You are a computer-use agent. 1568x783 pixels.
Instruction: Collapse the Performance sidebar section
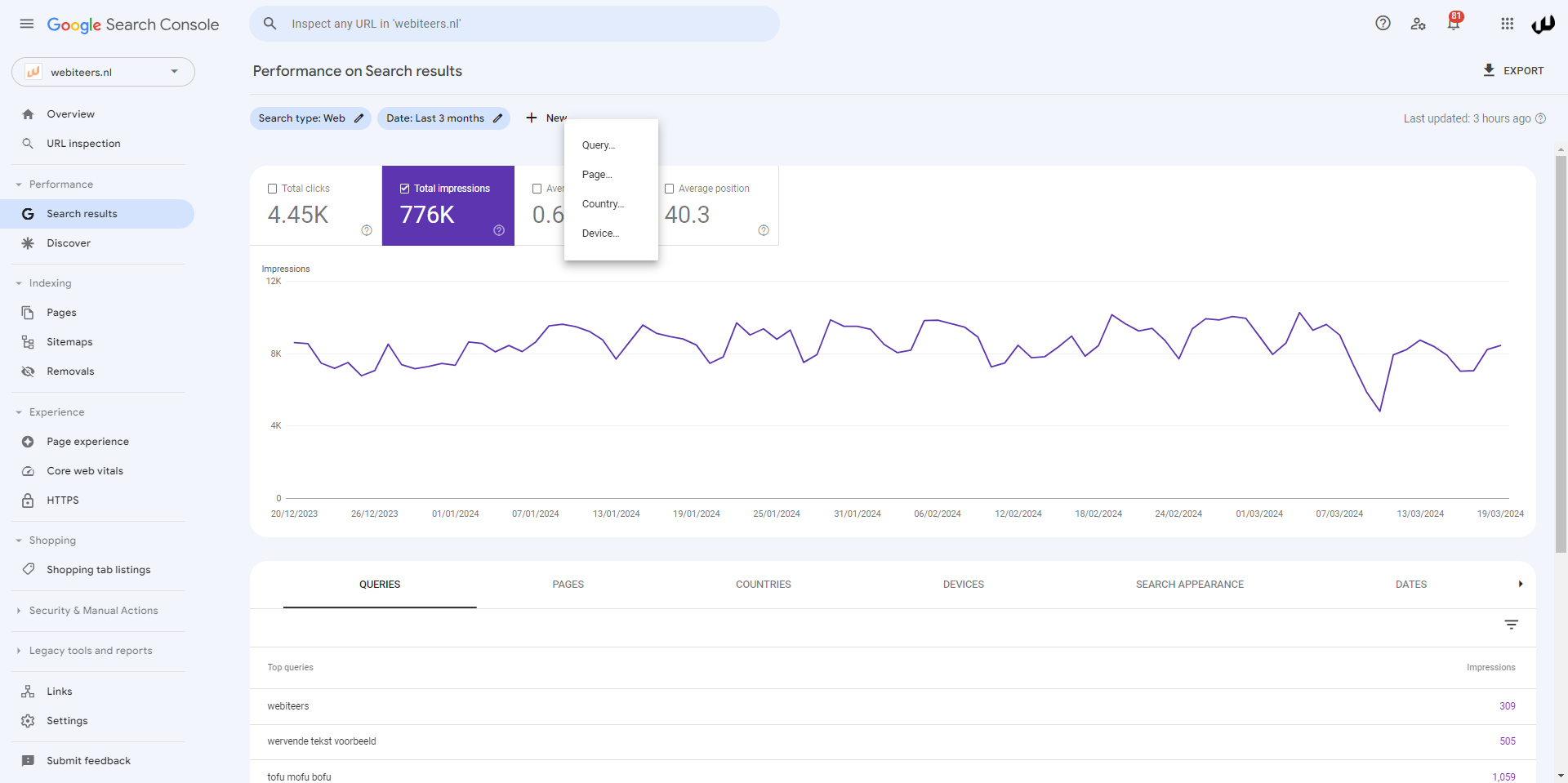(x=19, y=185)
